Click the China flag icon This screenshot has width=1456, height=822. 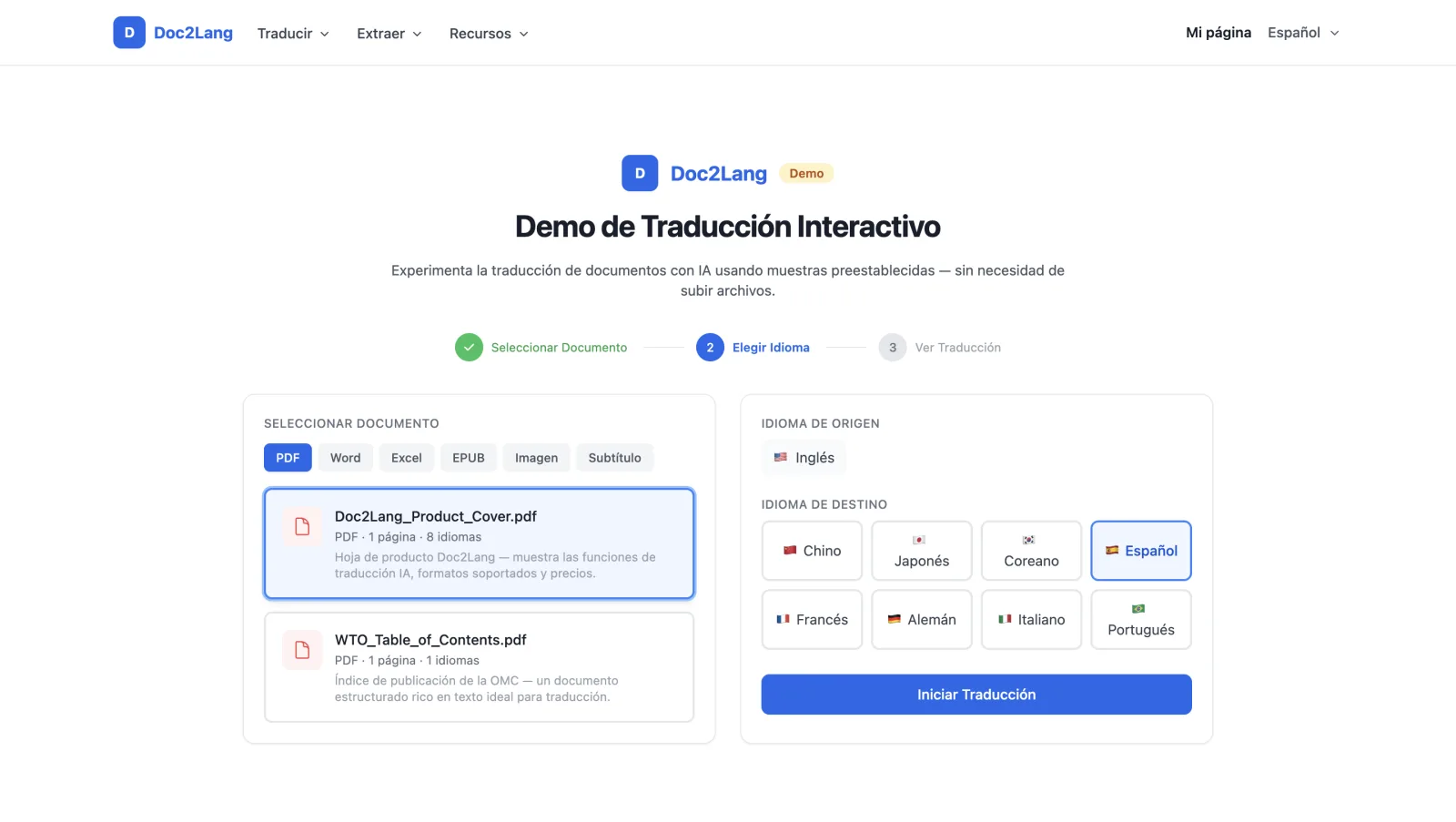pyautogui.click(x=790, y=550)
